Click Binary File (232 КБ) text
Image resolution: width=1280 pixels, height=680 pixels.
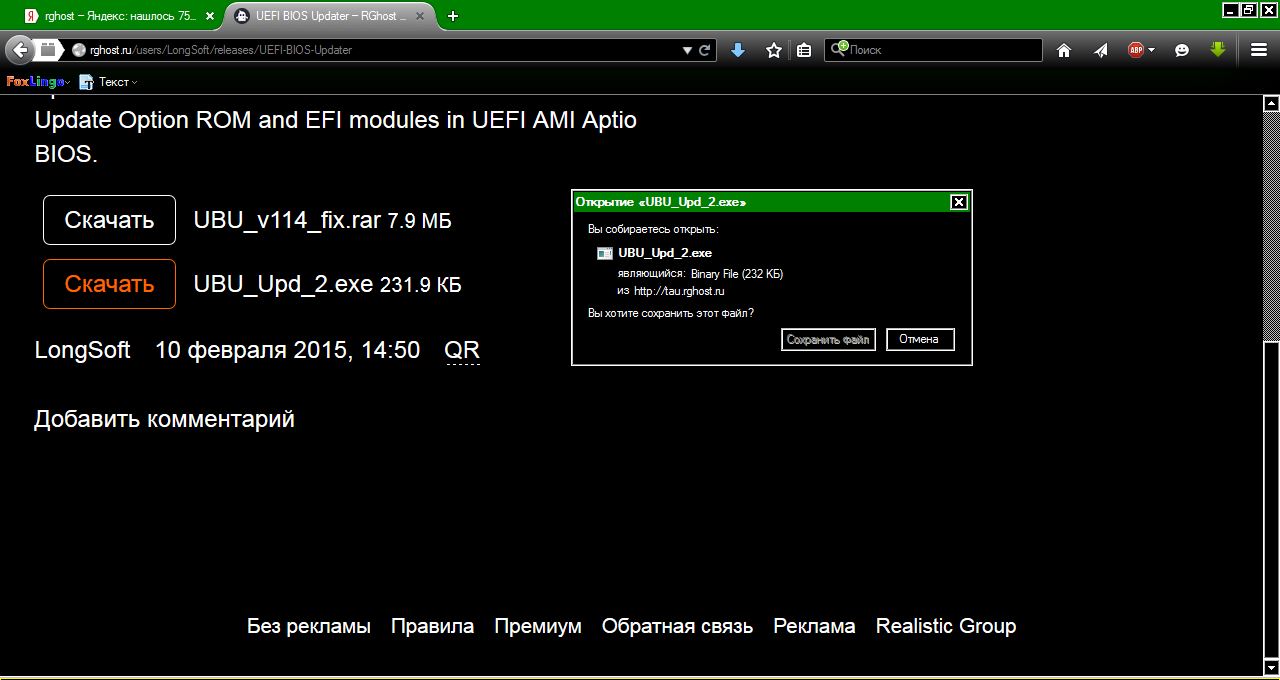(737, 274)
